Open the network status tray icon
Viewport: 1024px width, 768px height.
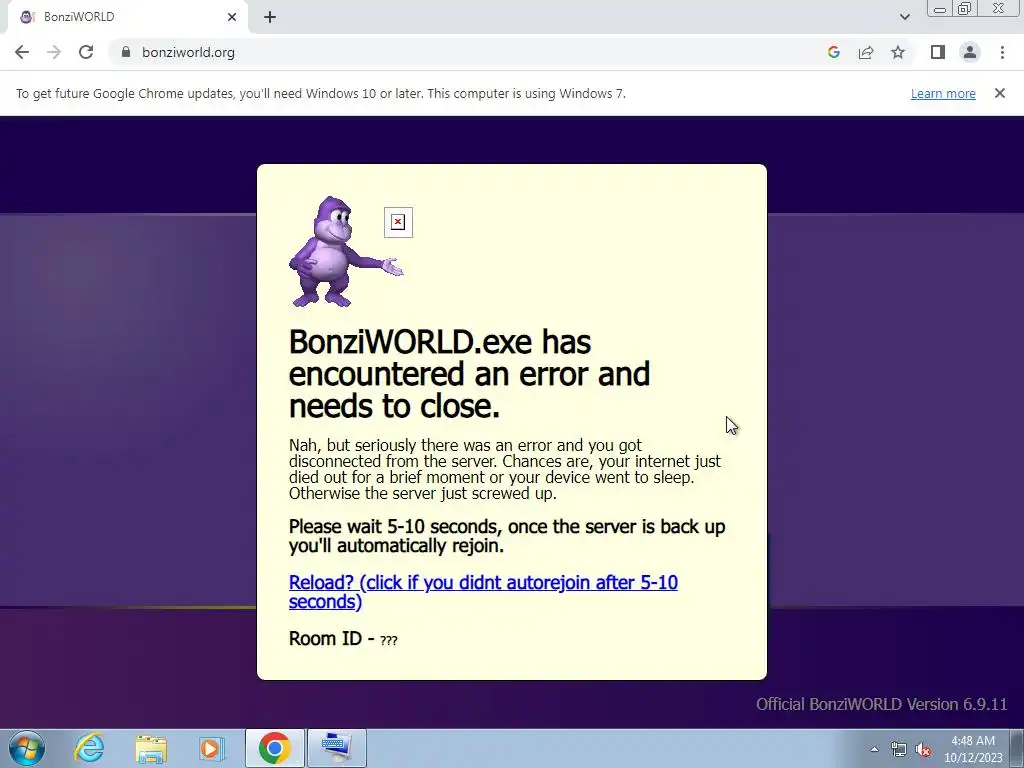(899, 750)
